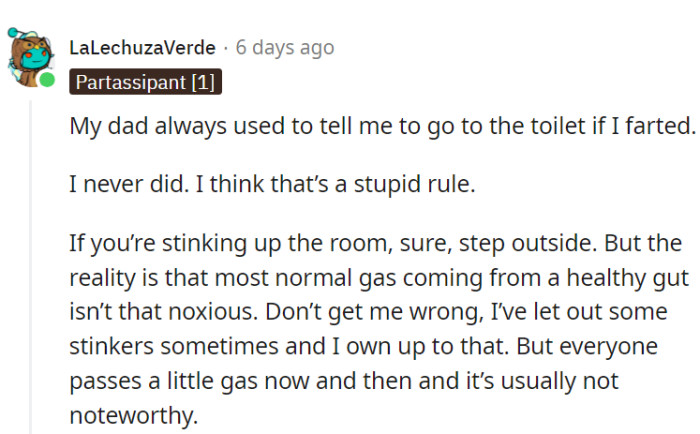Viewport: 700px width, 434px height.
Task: Click the LaLechuzaVerde user avatar
Action: [x=27, y=57]
